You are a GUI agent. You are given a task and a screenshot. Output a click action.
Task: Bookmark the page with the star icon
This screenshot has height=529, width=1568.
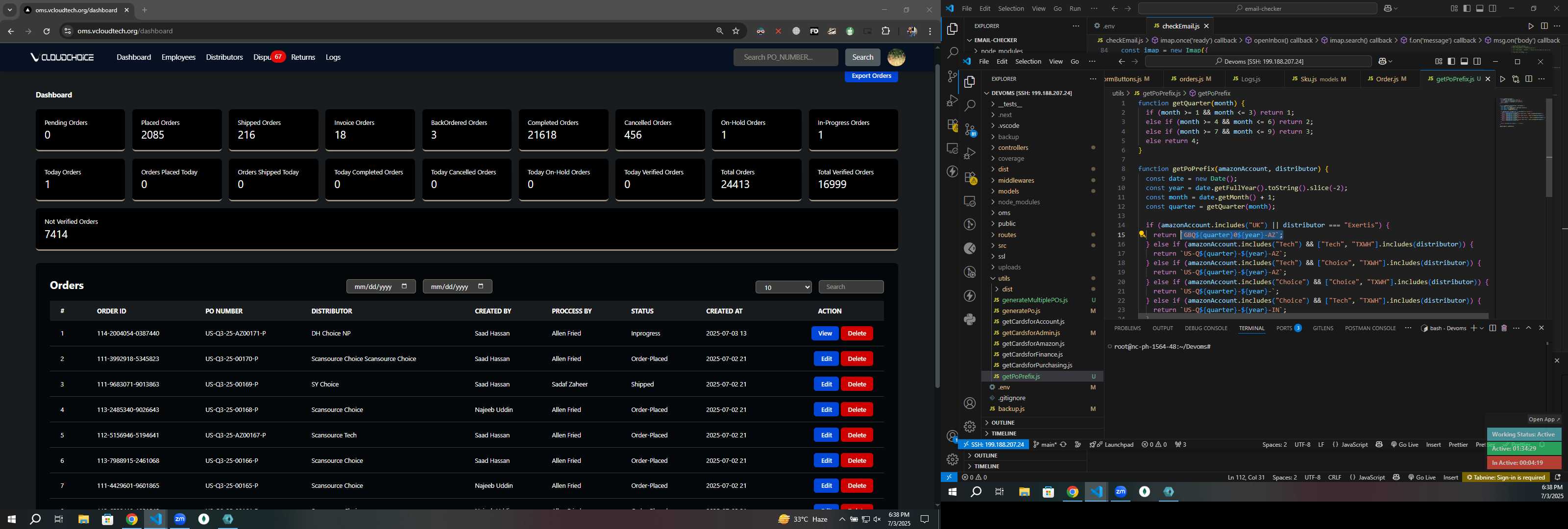736,31
